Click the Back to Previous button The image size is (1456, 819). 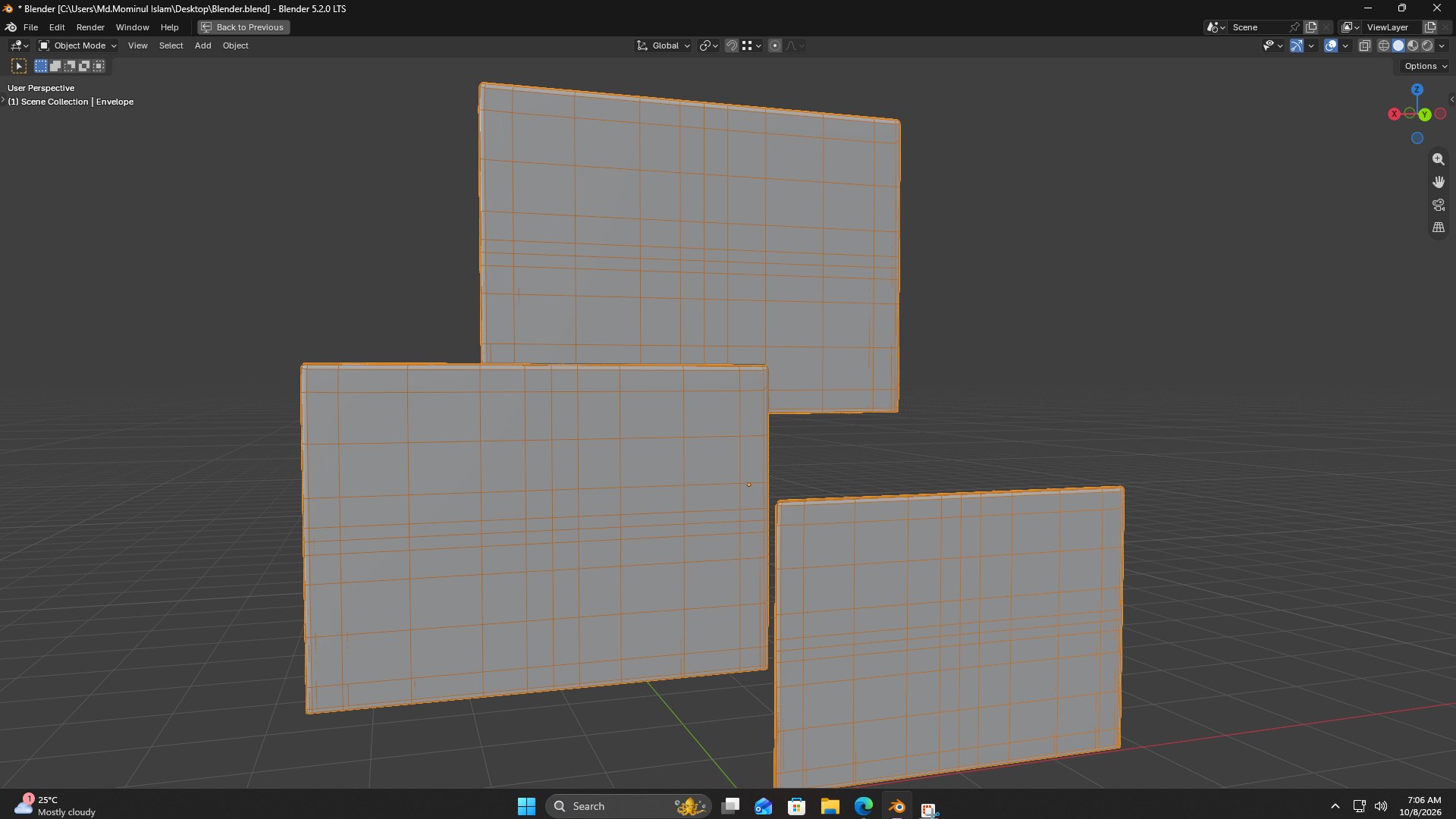point(243,27)
